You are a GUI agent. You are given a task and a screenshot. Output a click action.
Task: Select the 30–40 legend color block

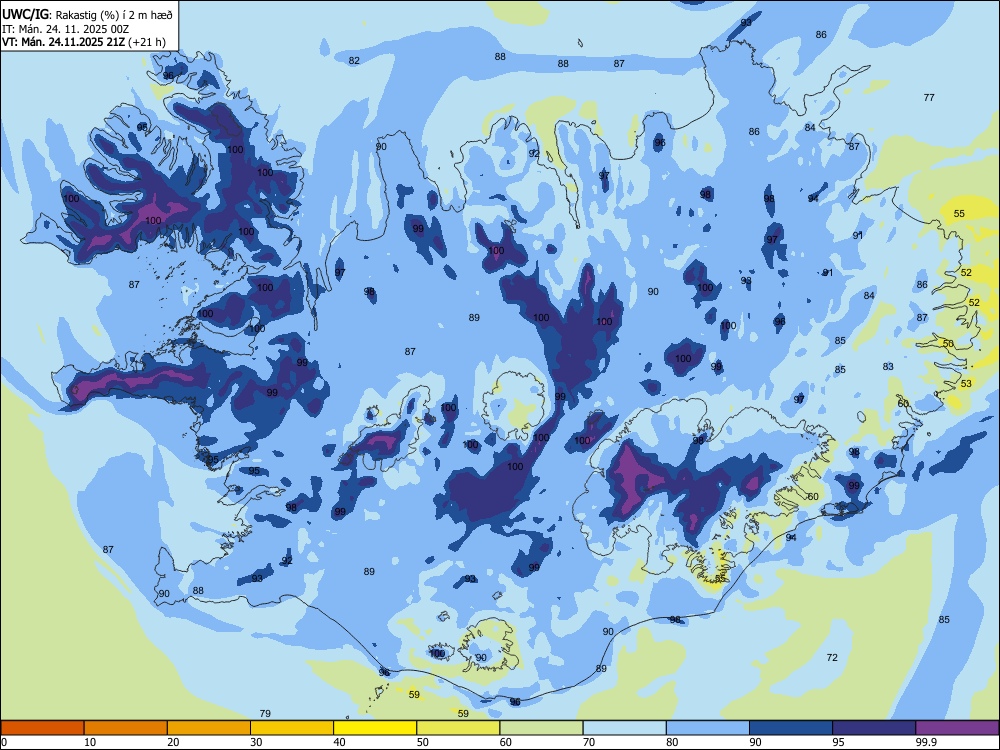click(x=292, y=728)
